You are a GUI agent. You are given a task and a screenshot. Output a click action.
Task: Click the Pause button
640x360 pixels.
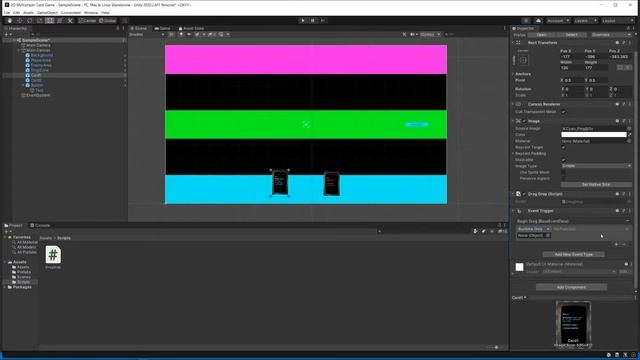313,20
